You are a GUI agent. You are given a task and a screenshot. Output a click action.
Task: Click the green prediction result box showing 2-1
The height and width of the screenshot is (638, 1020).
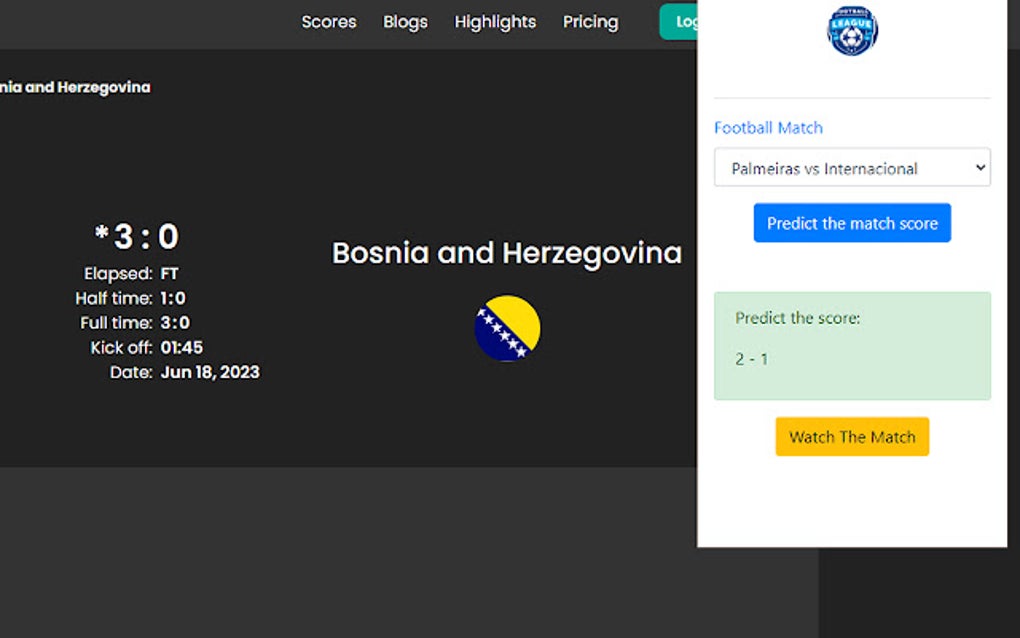[851, 345]
